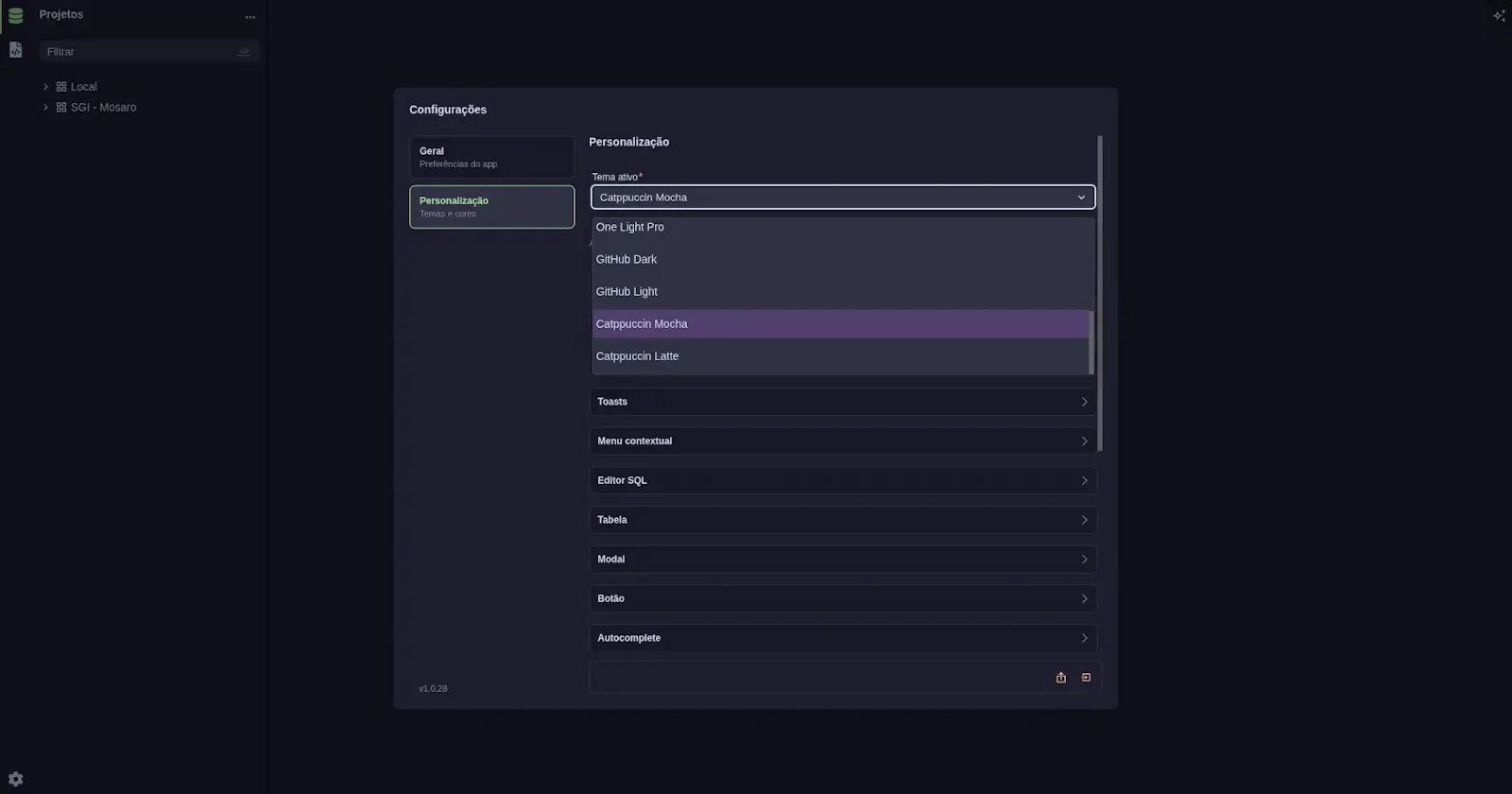This screenshot has width=1512, height=794.
Task: Click the export theme icon
Action: point(1061,678)
